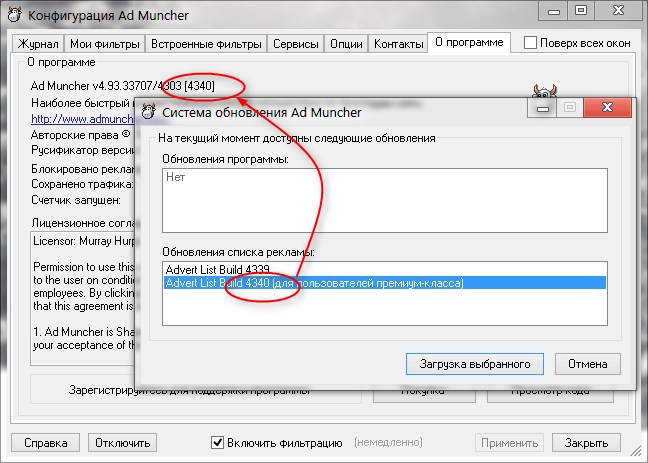Open the admuncher.com website link
This screenshot has height=463, width=648.
coord(82,116)
